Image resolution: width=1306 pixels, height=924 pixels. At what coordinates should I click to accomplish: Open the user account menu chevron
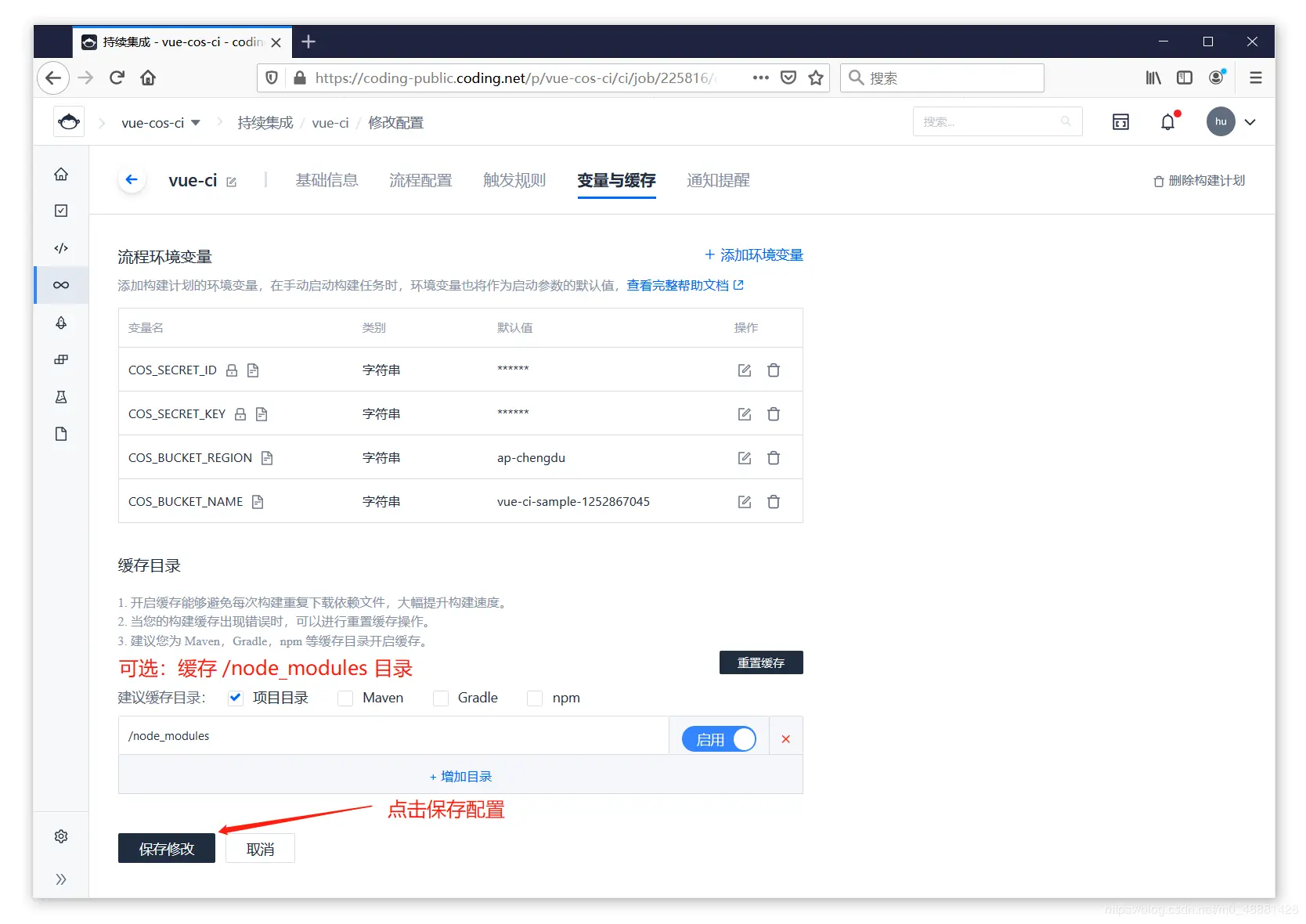(x=1250, y=121)
